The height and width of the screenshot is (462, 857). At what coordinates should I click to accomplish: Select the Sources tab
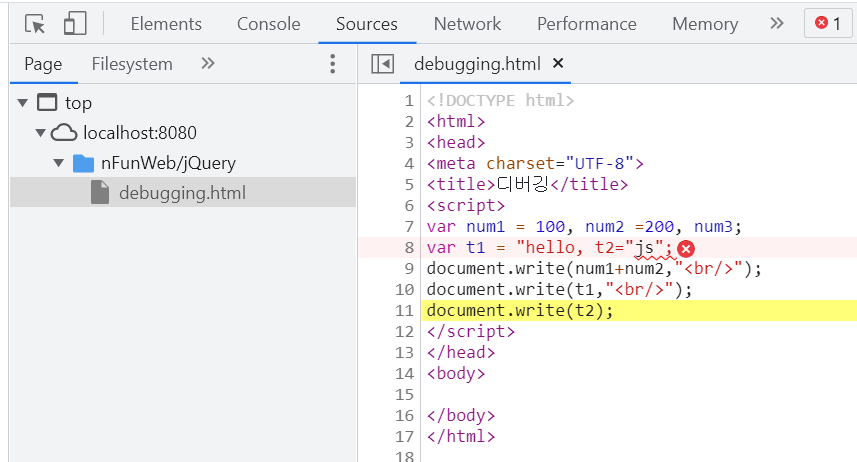[x=367, y=24]
